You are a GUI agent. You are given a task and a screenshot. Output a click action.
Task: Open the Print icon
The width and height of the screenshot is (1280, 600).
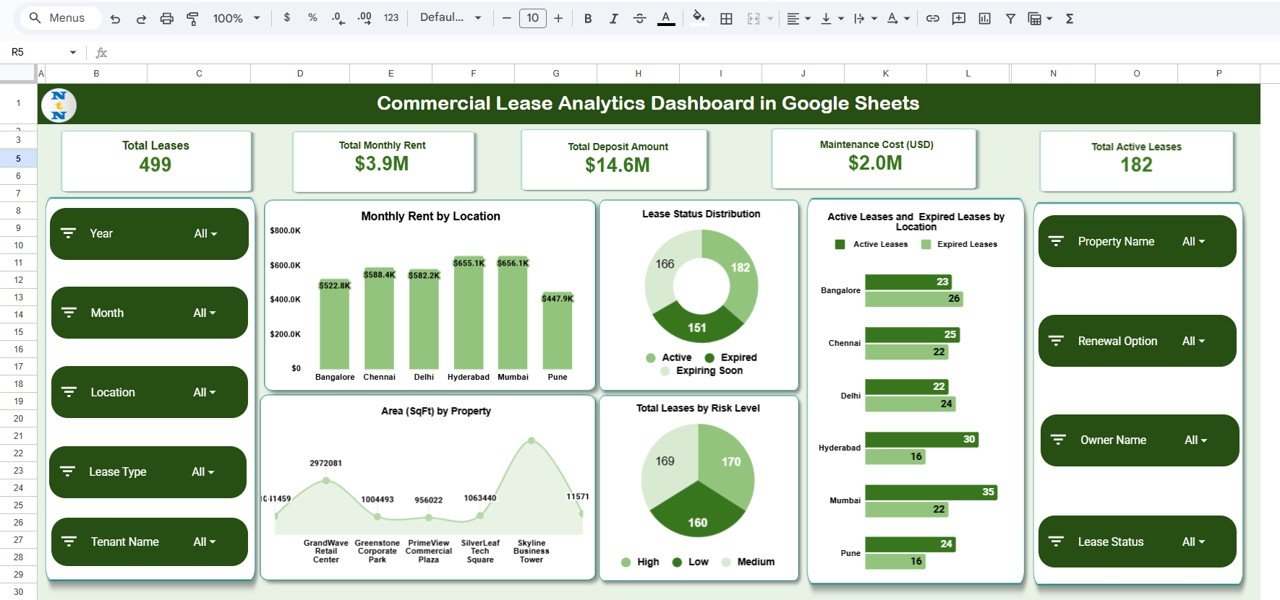tap(166, 18)
